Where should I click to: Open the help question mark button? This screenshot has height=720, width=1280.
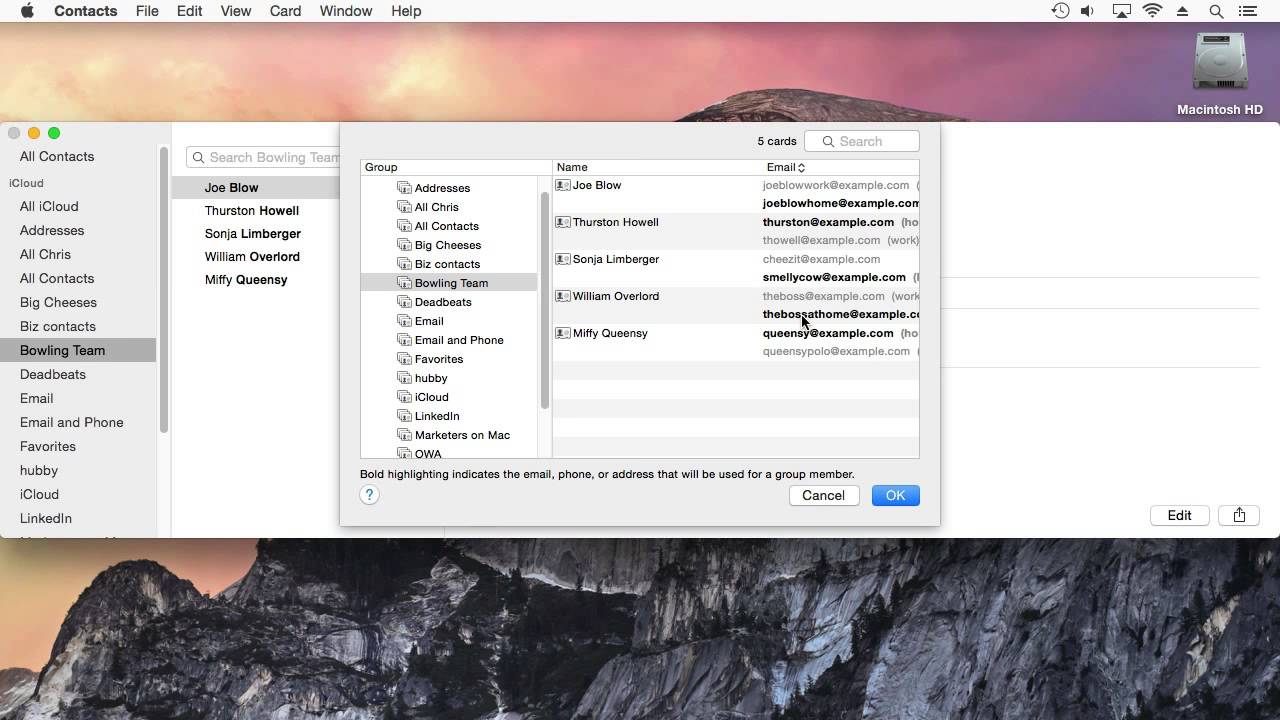point(369,495)
